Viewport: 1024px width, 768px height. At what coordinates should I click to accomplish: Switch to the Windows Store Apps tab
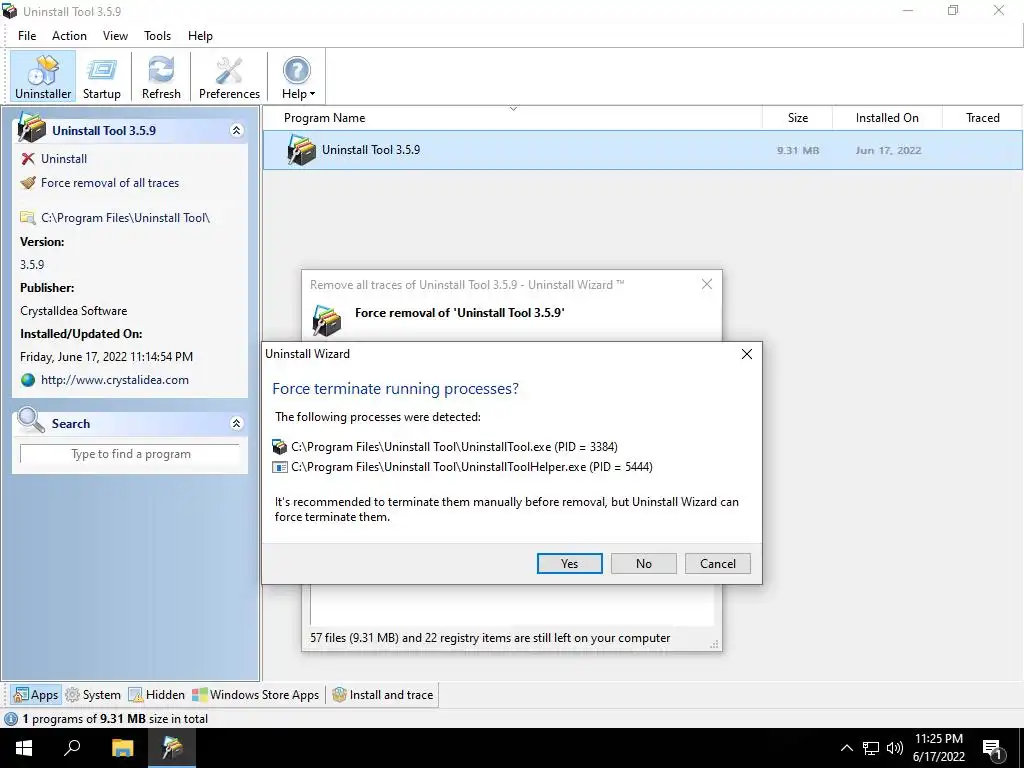click(256, 695)
